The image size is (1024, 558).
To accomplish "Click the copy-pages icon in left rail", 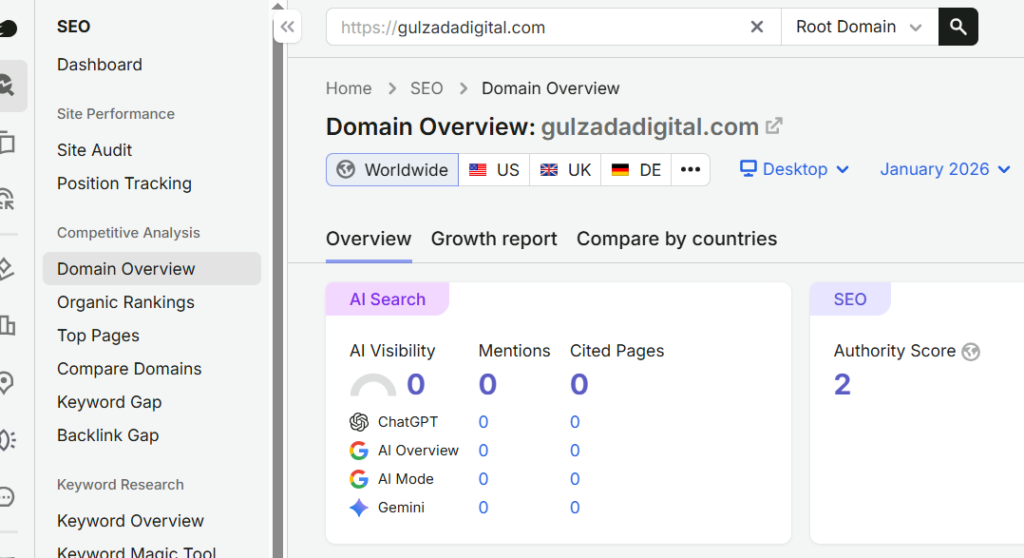I will [x=7, y=142].
